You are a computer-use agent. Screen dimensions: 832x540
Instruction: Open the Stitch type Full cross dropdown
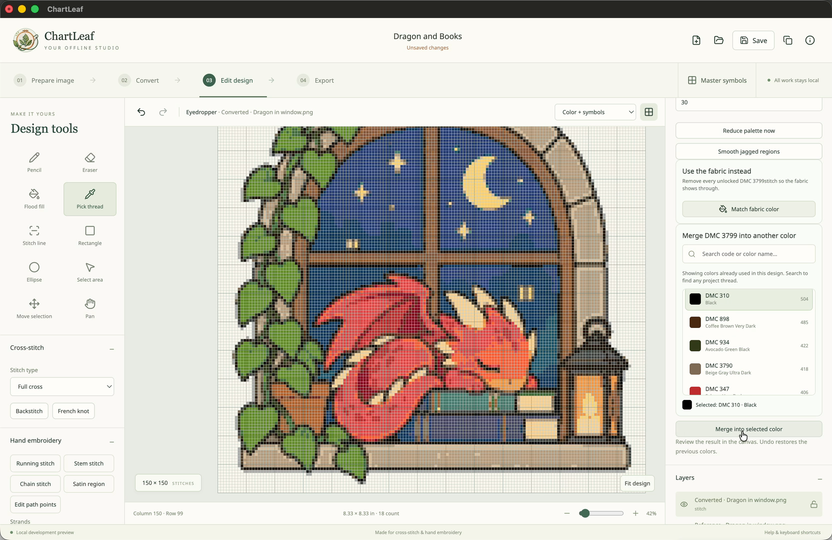click(x=62, y=387)
